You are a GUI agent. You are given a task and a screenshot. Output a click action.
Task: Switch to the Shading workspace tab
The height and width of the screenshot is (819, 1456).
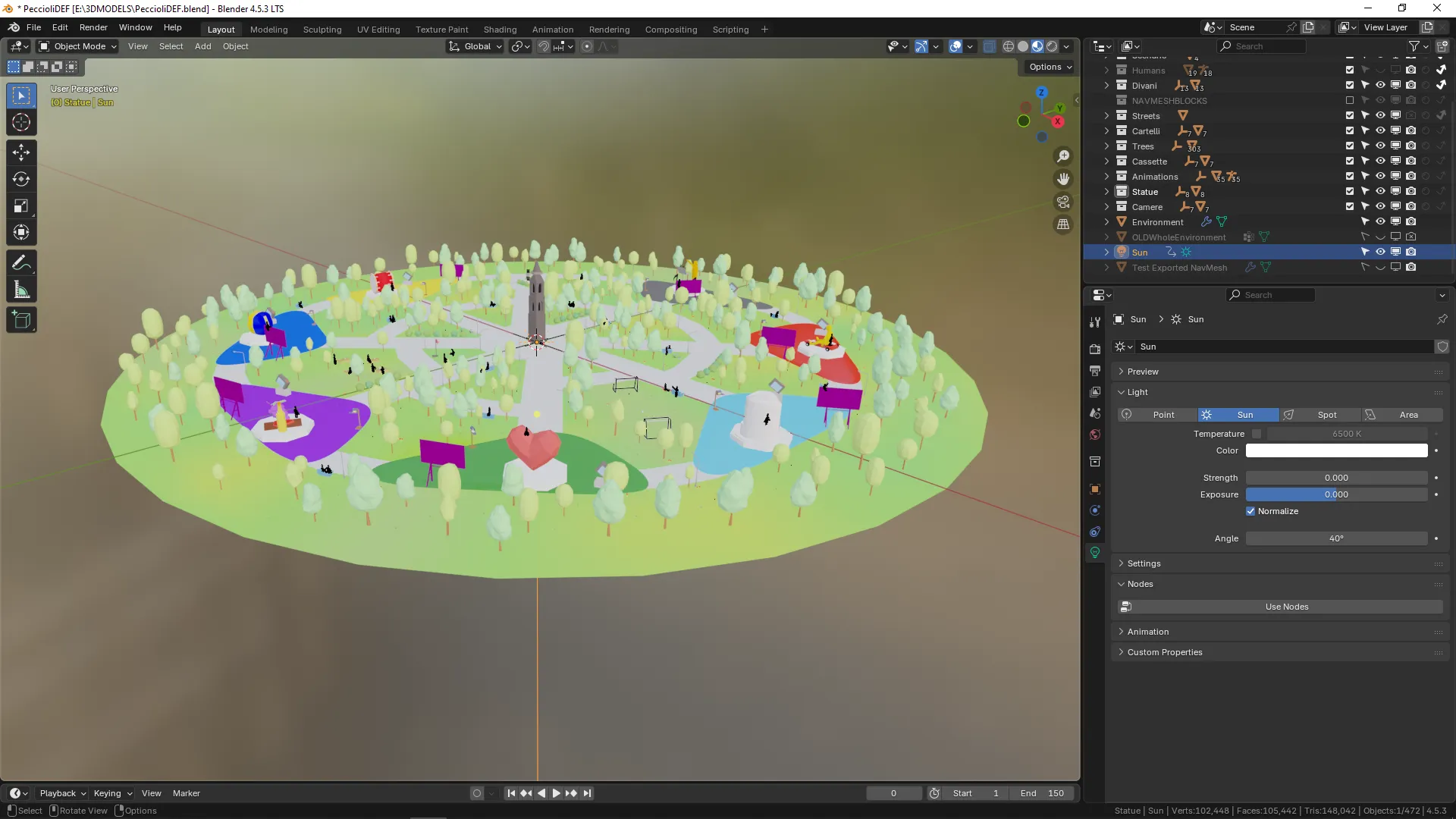coord(500,29)
